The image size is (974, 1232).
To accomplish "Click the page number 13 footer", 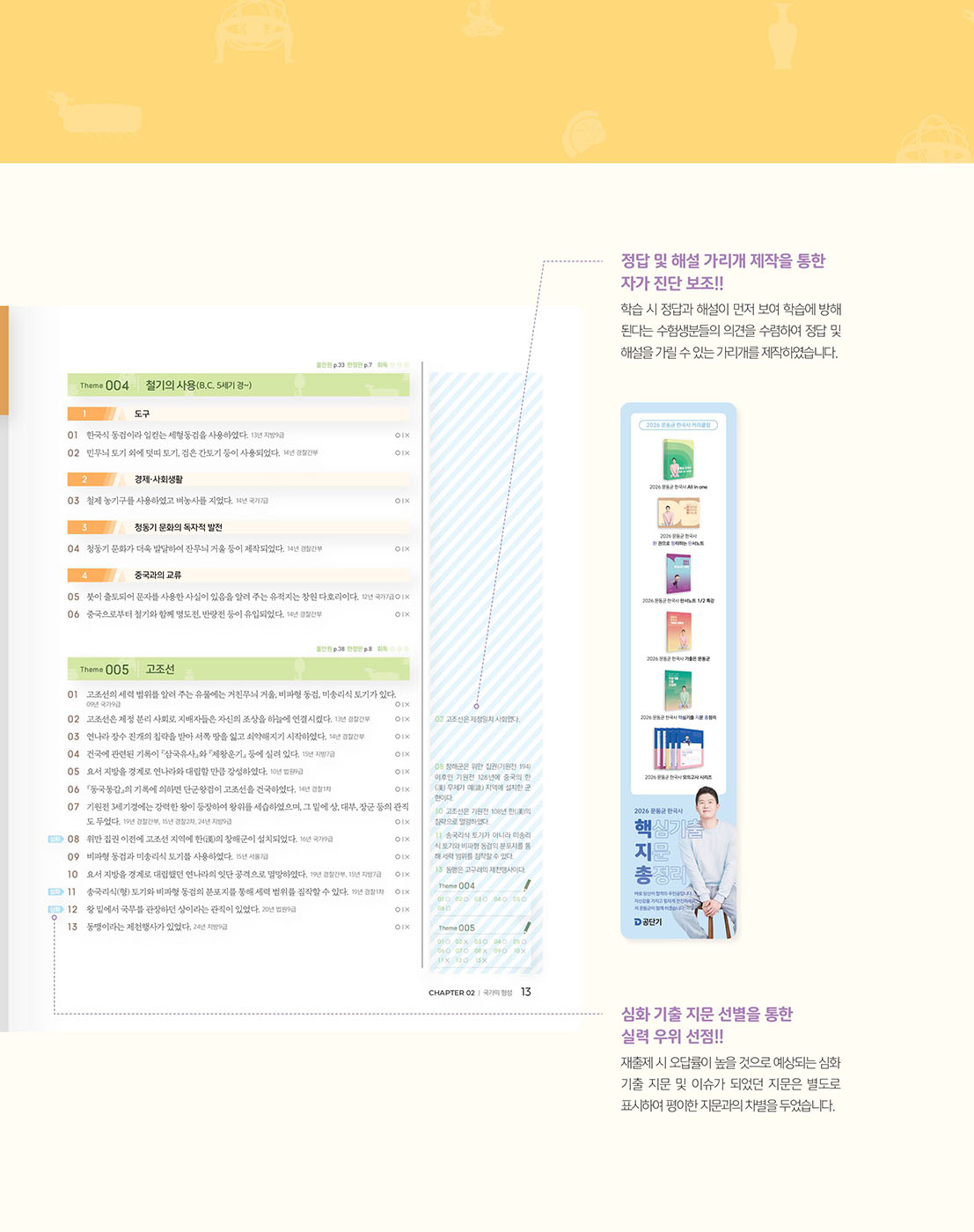I will tap(525, 992).
